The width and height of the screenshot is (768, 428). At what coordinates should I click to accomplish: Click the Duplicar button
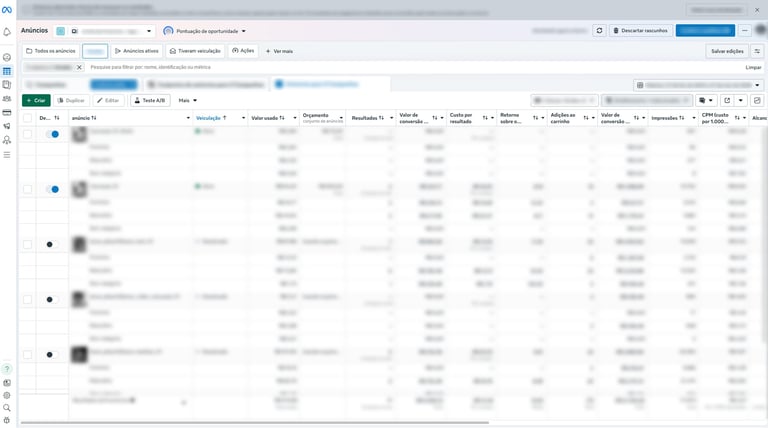(x=72, y=100)
